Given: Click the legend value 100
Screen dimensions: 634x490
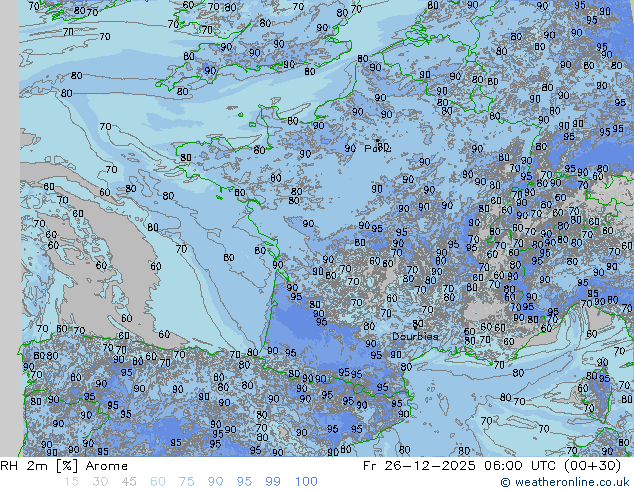Looking at the screenshot, I should click(x=306, y=482).
